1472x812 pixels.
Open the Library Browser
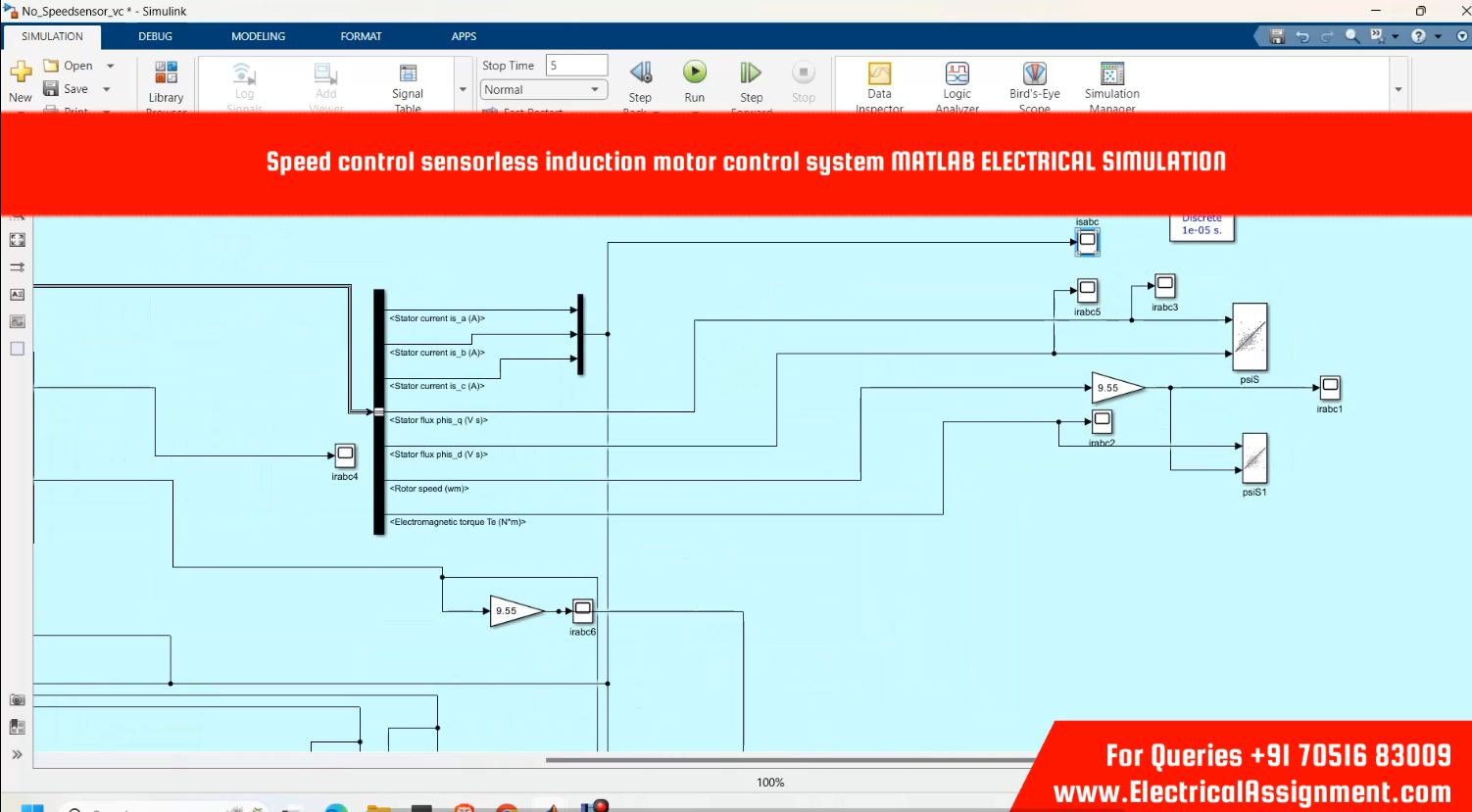point(166,75)
